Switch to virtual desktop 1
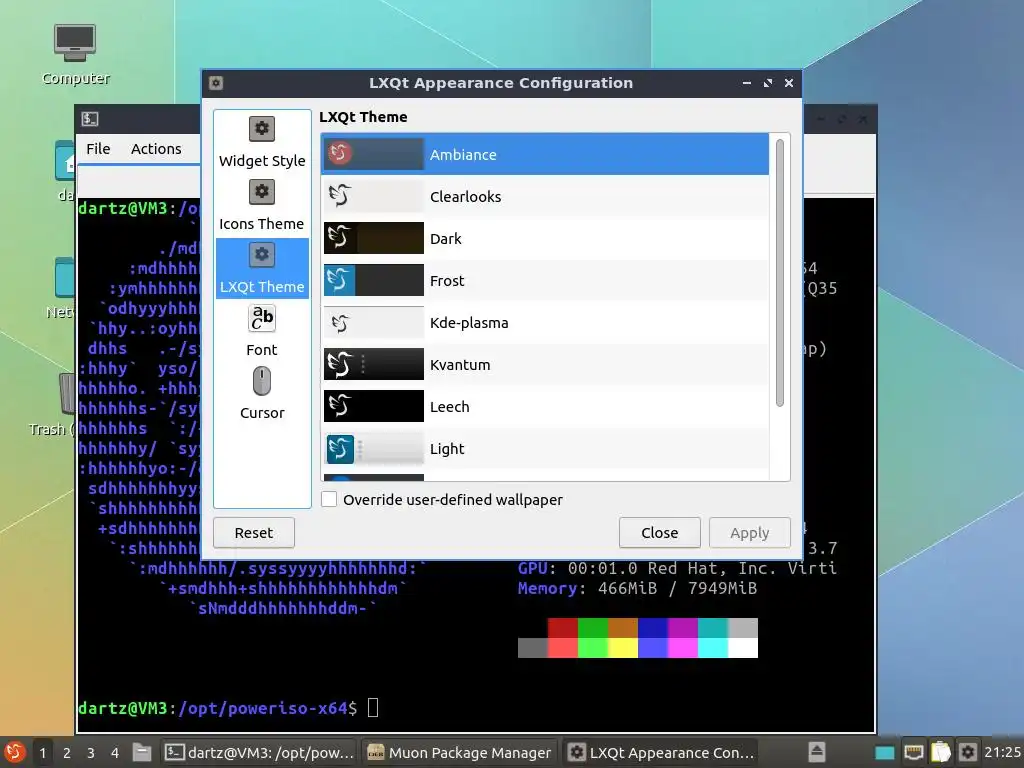The height and width of the screenshot is (768, 1024). tap(43, 753)
